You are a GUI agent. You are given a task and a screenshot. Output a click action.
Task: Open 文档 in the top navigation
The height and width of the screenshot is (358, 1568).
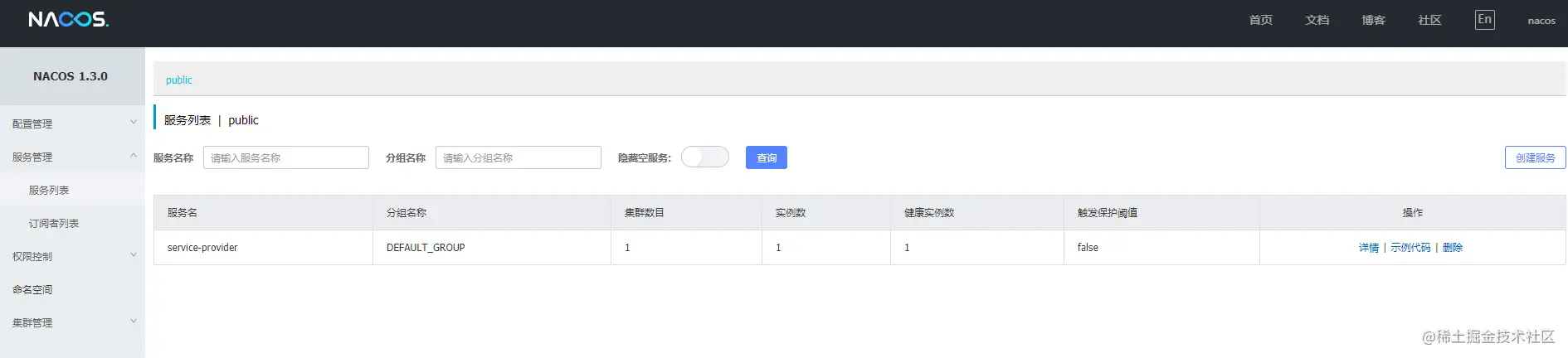(x=1317, y=20)
